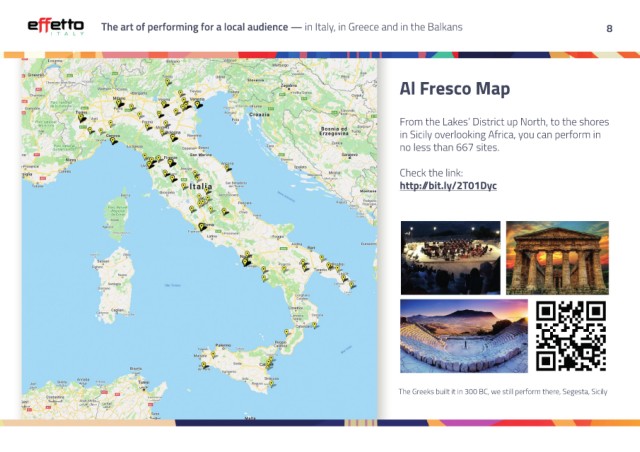Select the Greek temple photo
The image size is (640, 452).
(557, 257)
